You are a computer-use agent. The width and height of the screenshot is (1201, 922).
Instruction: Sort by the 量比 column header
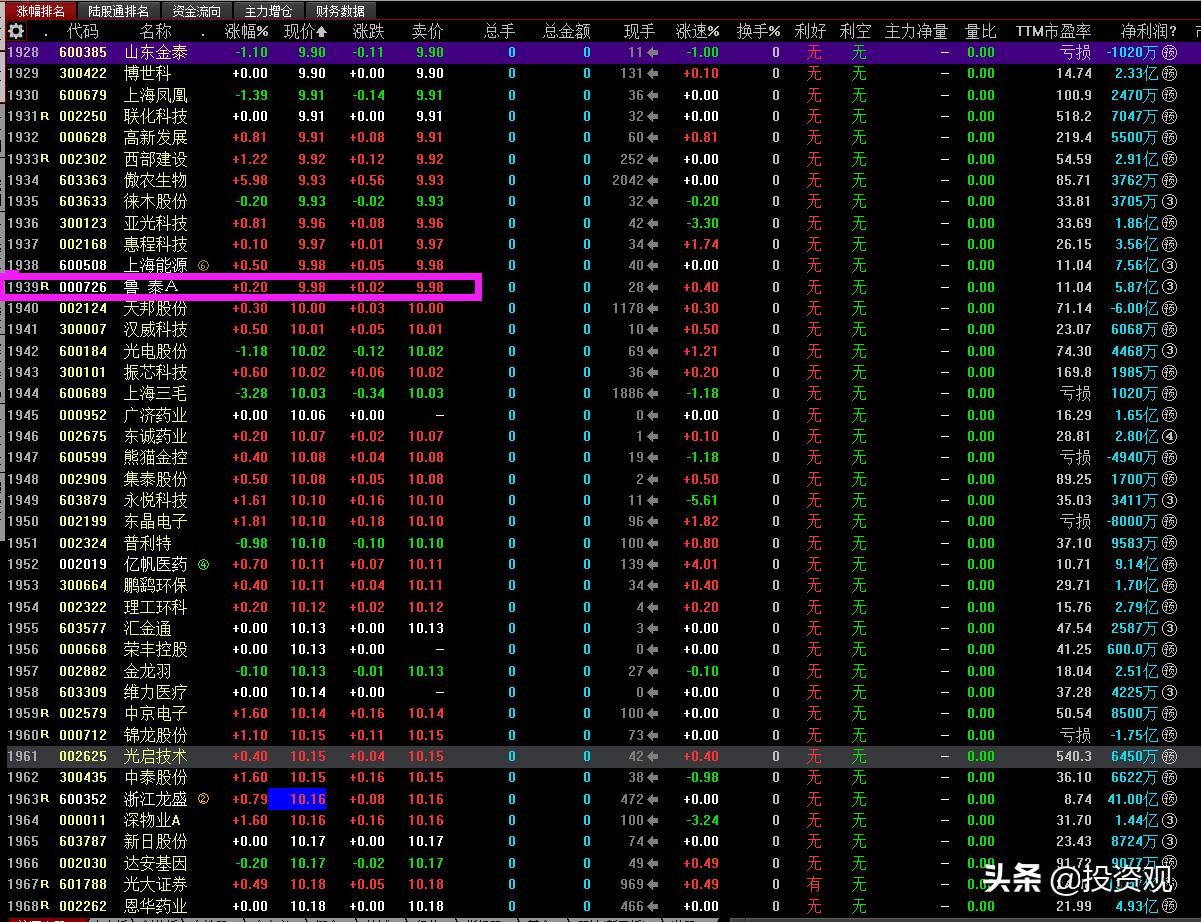[981, 32]
